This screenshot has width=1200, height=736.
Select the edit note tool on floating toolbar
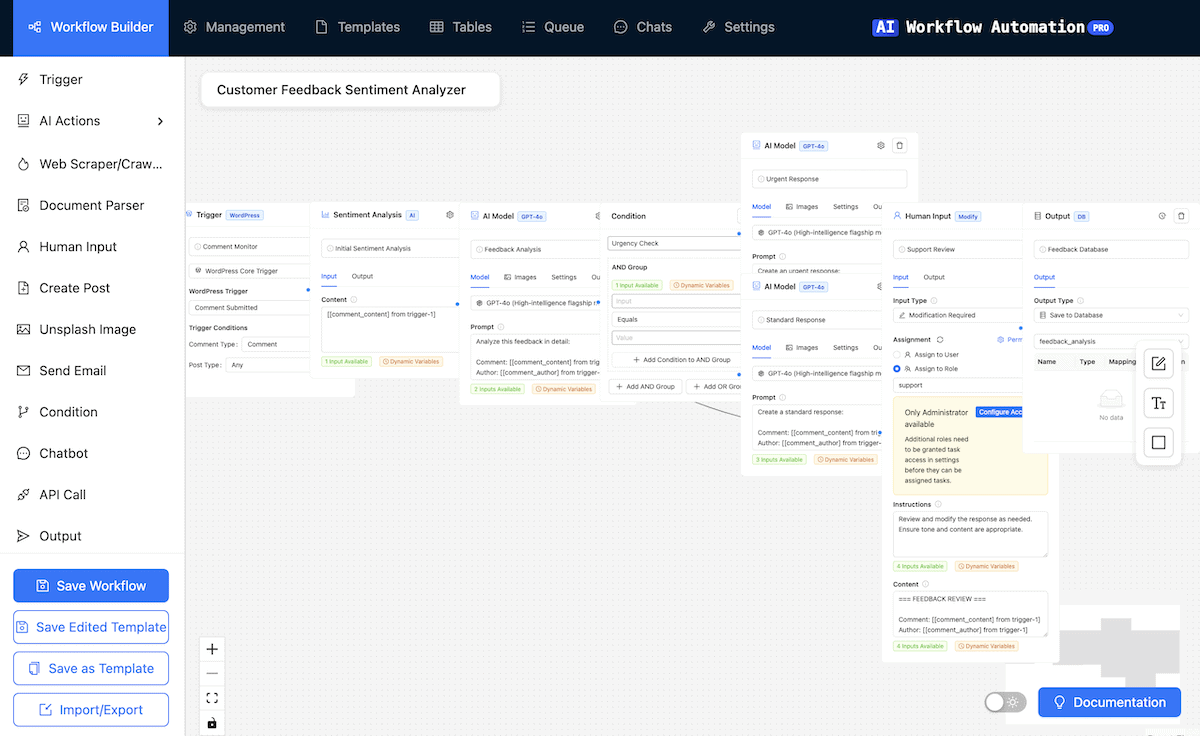tap(1159, 364)
